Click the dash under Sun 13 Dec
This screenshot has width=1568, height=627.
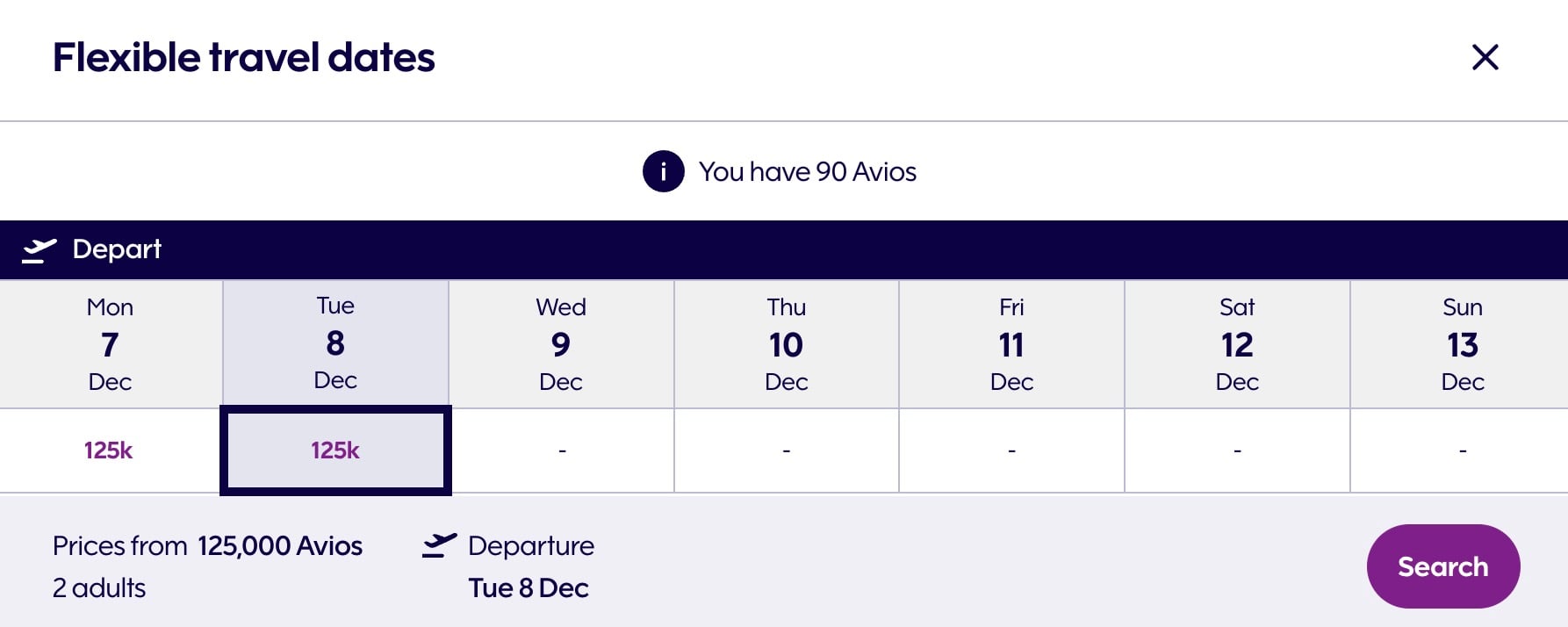(x=1462, y=450)
